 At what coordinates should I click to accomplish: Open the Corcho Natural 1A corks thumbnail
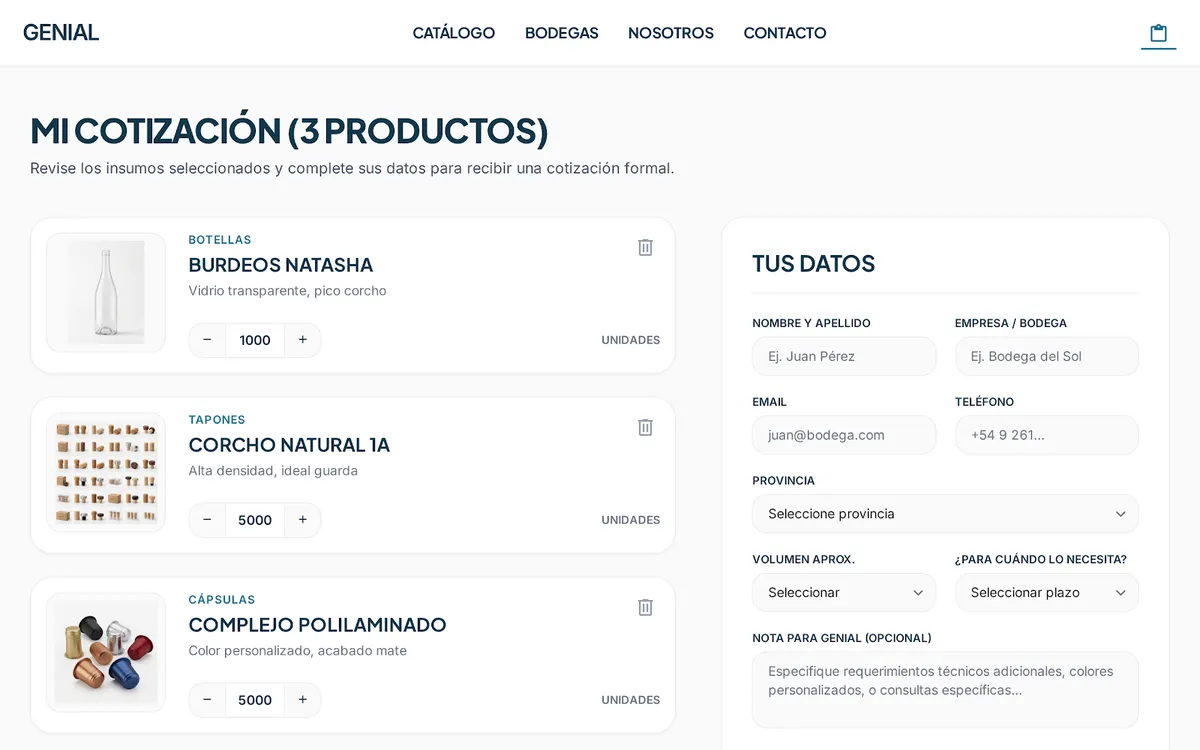tap(106, 473)
